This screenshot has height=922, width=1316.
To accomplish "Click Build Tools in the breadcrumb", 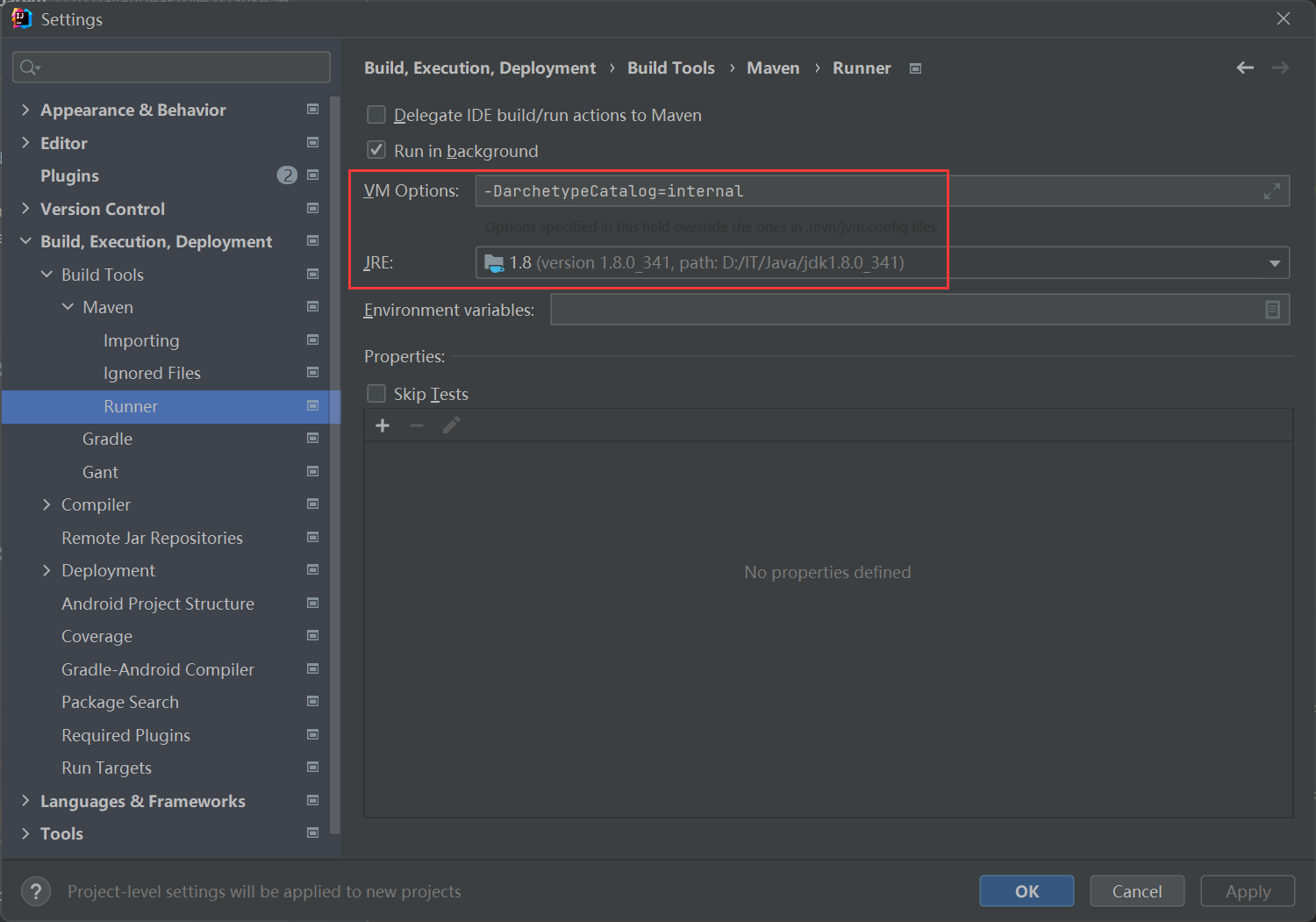I will [671, 68].
